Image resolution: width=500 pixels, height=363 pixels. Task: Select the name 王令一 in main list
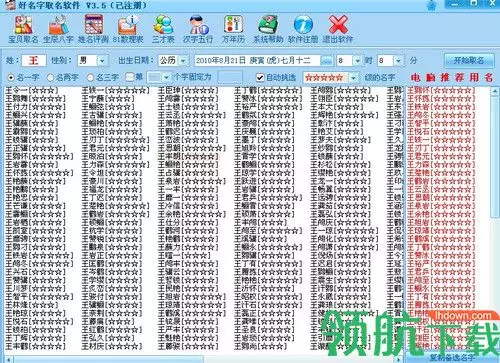click(x=32, y=90)
